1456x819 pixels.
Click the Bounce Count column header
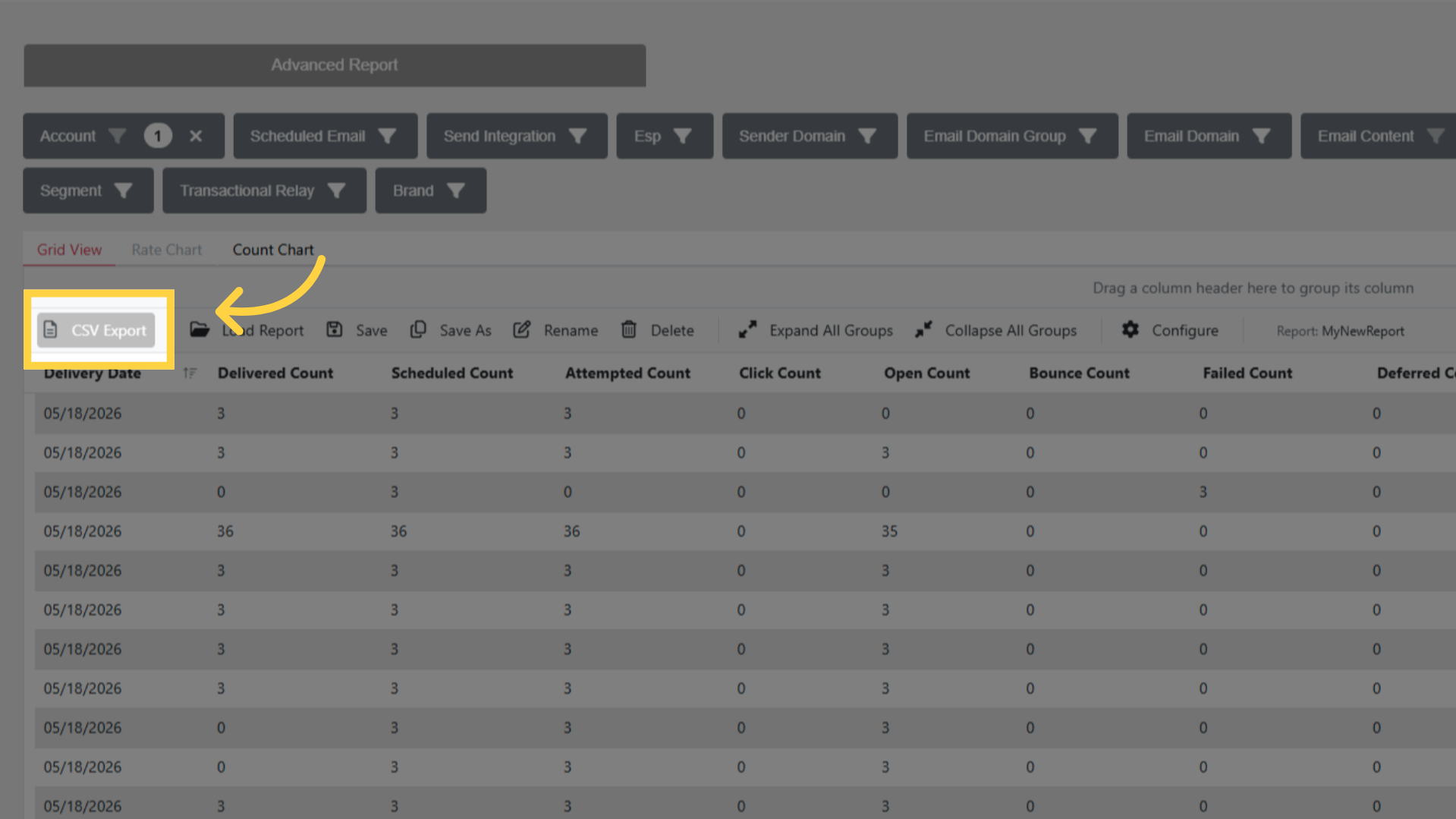[x=1079, y=373]
